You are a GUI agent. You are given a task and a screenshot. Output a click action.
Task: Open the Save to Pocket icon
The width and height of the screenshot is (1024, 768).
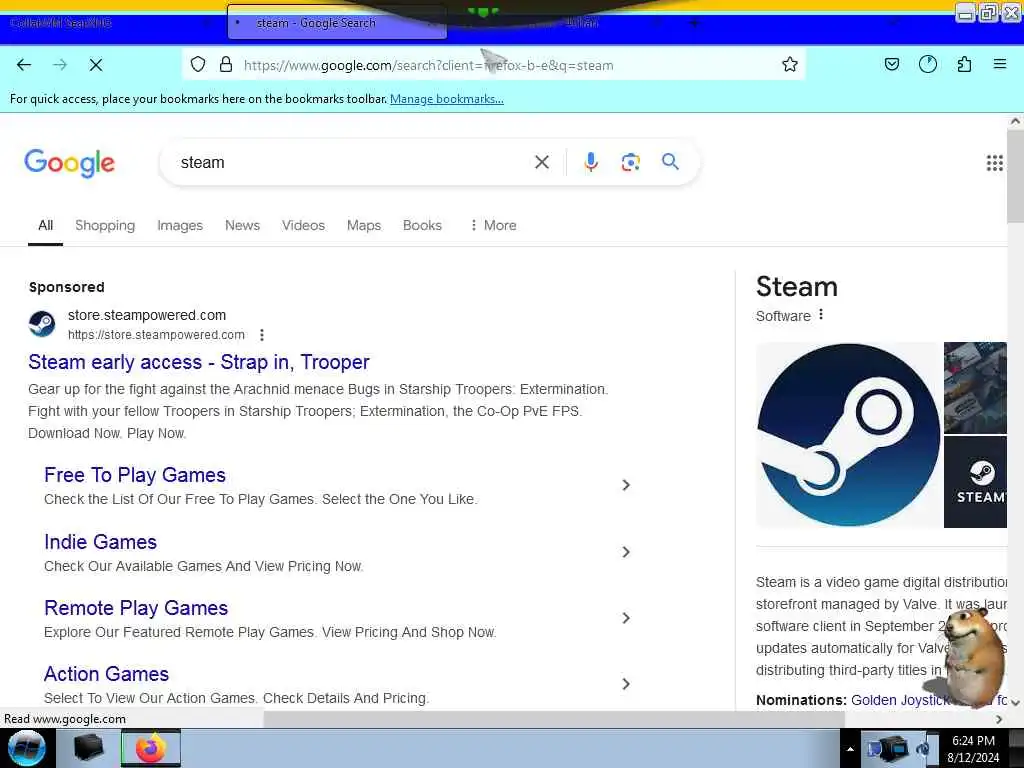pos(891,65)
